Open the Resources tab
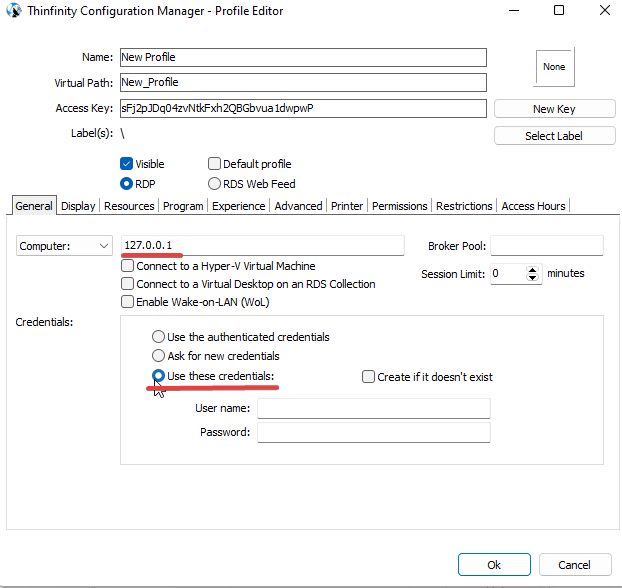This screenshot has width=622, height=588. click(x=129, y=206)
